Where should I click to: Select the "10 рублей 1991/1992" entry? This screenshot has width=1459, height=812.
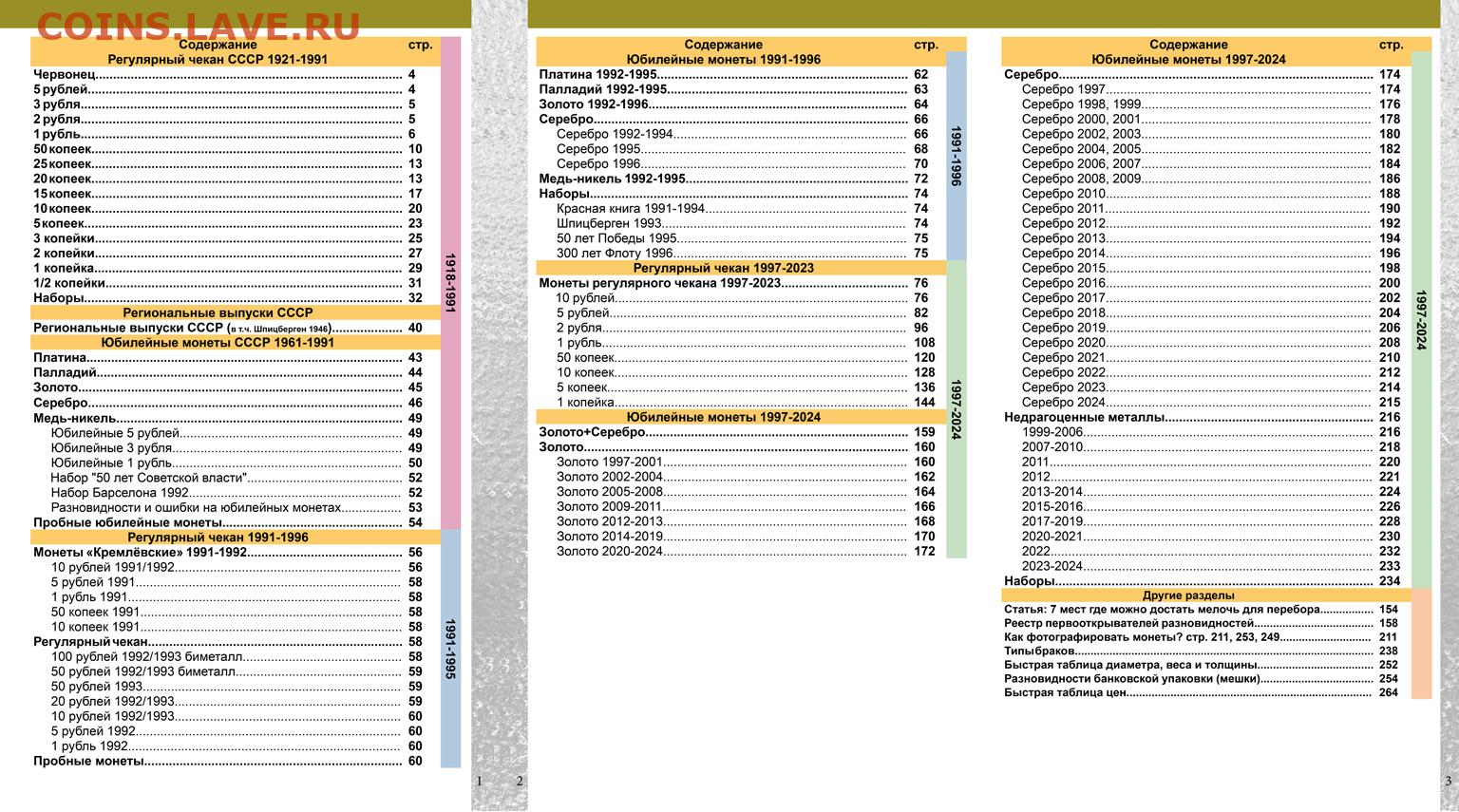click(x=236, y=567)
